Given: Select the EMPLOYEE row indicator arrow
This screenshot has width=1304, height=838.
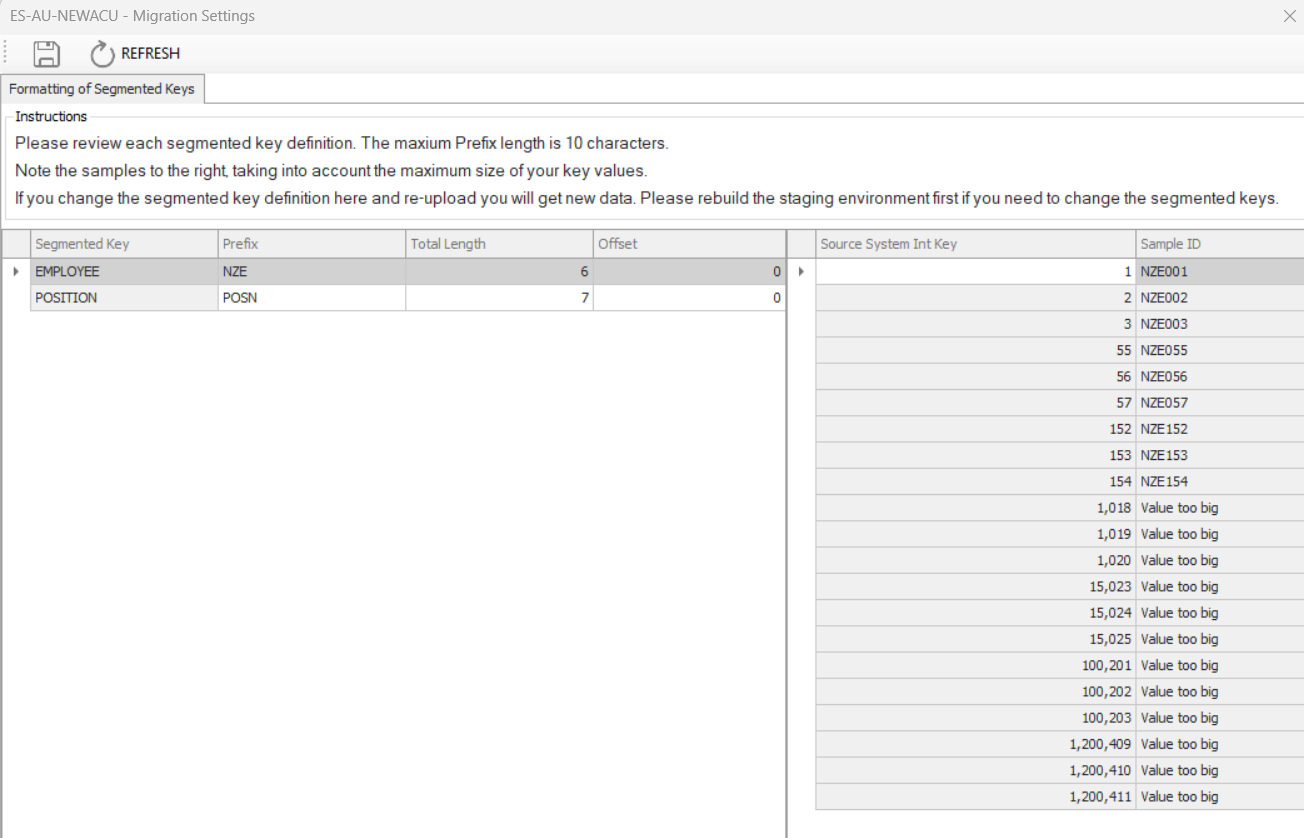Looking at the screenshot, I should (17, 271).
